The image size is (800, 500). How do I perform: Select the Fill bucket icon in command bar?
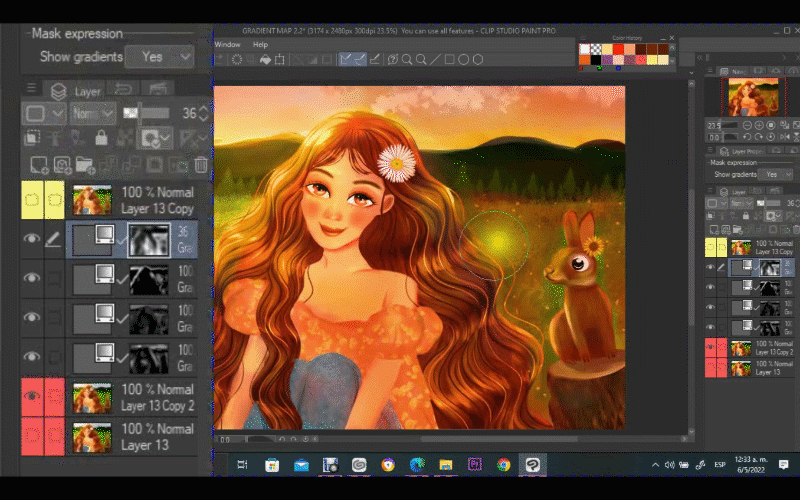pyautogui.click(x=265, y=59)
